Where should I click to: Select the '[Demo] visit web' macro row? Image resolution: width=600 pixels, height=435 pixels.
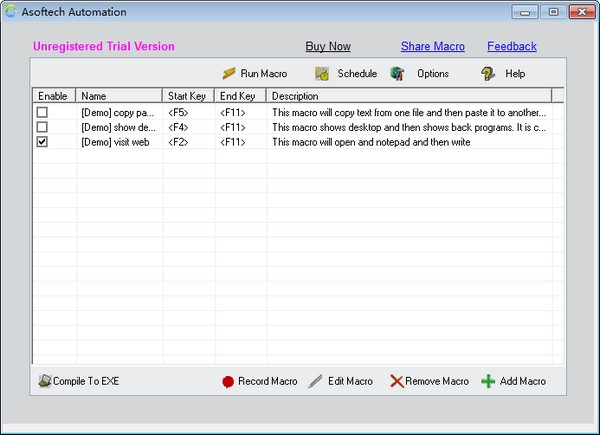116,142
